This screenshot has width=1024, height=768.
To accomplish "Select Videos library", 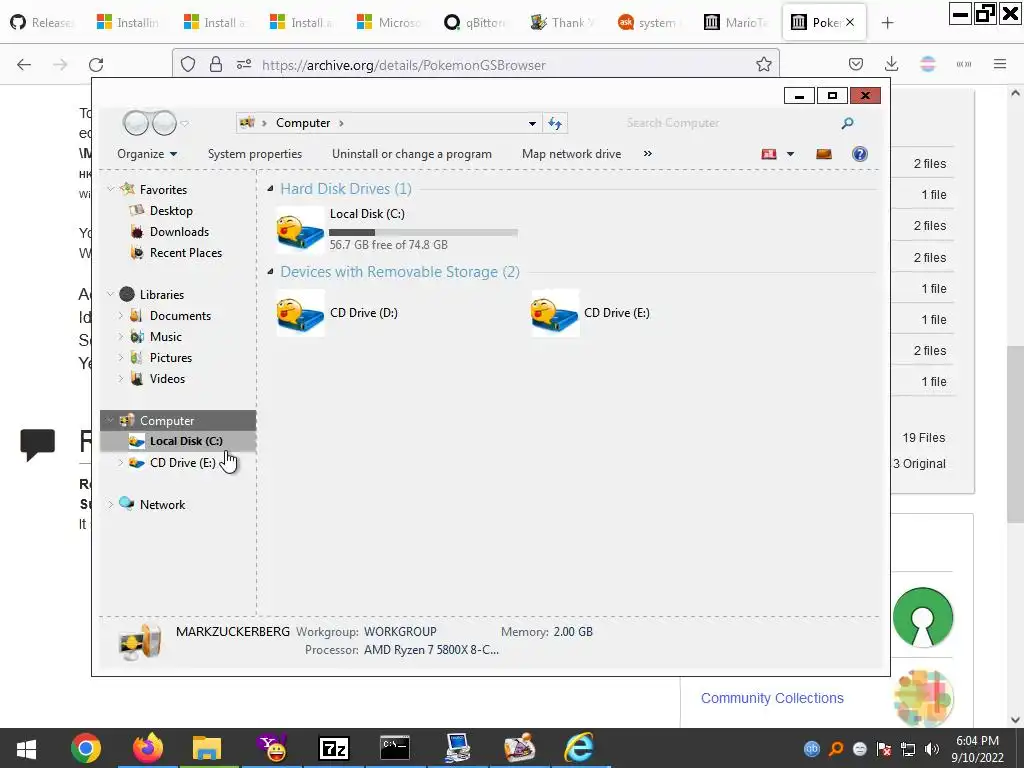I will (x=167, y=379).
